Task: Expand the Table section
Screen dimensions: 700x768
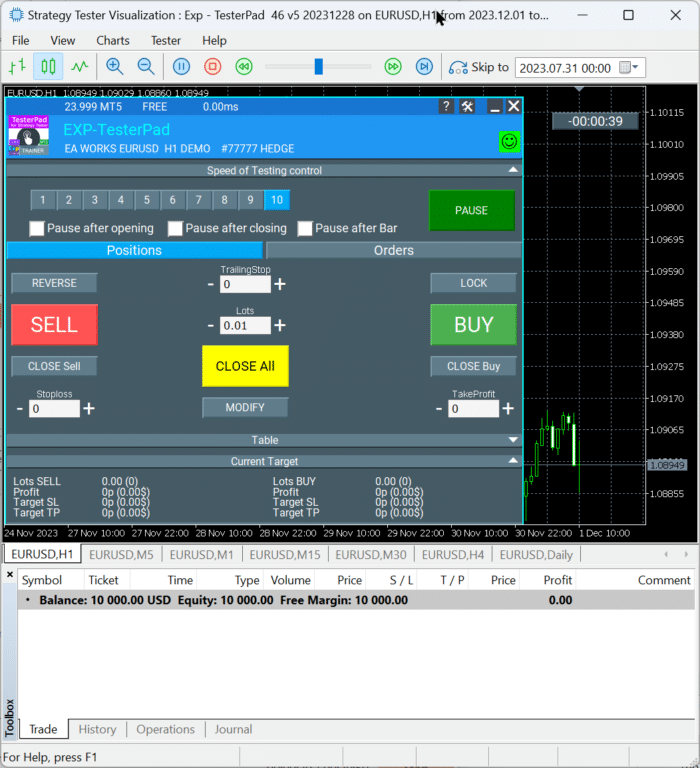Action: click(x=513, y=440)
